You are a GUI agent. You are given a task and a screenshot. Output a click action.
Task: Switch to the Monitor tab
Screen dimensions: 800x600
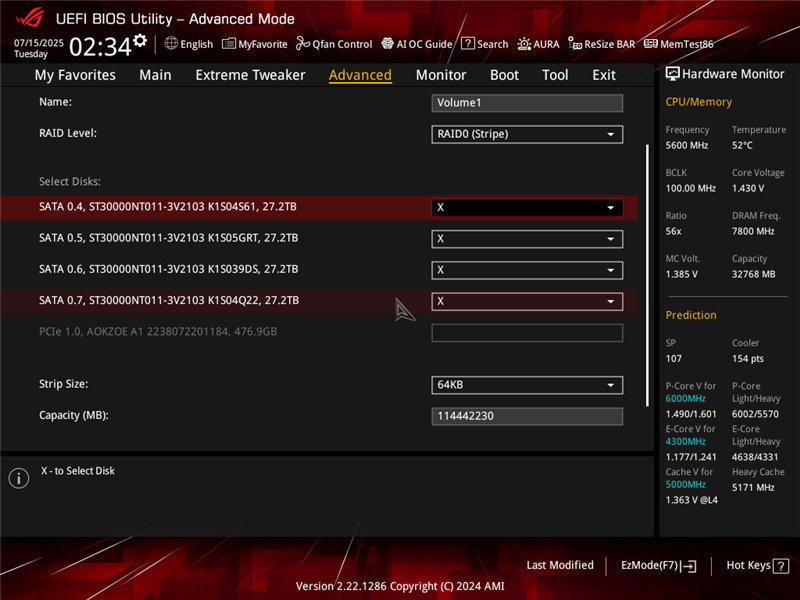(441, 75)
